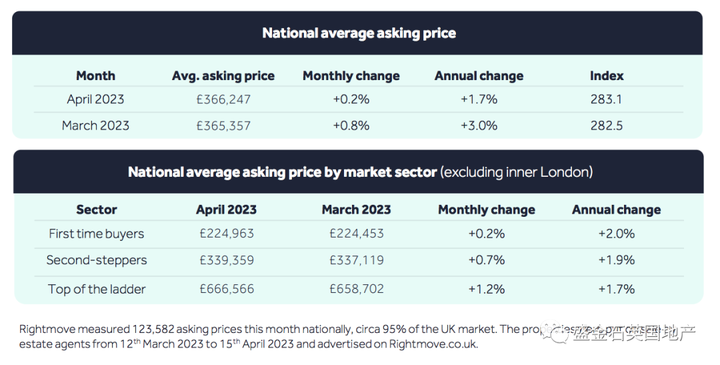Open the Rightmove.co.uk link text

[433, 344]
